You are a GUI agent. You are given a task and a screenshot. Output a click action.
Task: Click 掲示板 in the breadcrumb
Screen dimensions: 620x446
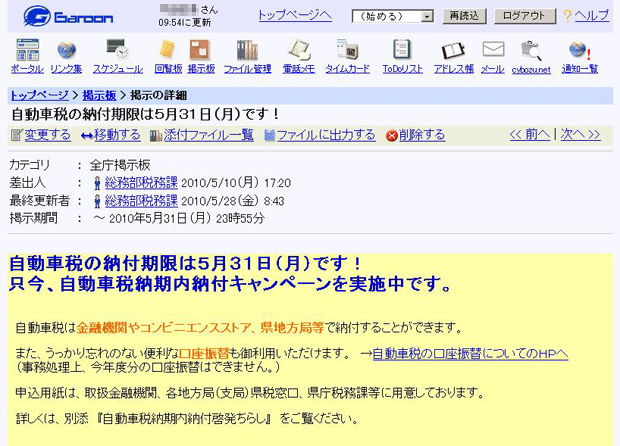(x=99, y=95)
